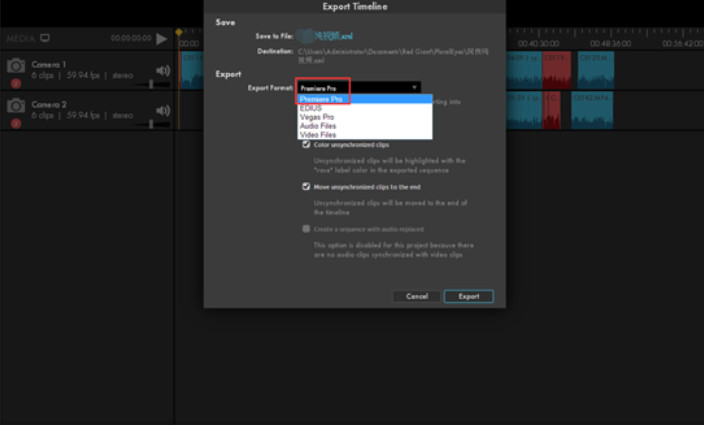
Task: Toggle Color unsynchronized clips checkbox
Action: pyautogui.click(x=306, y=145)
